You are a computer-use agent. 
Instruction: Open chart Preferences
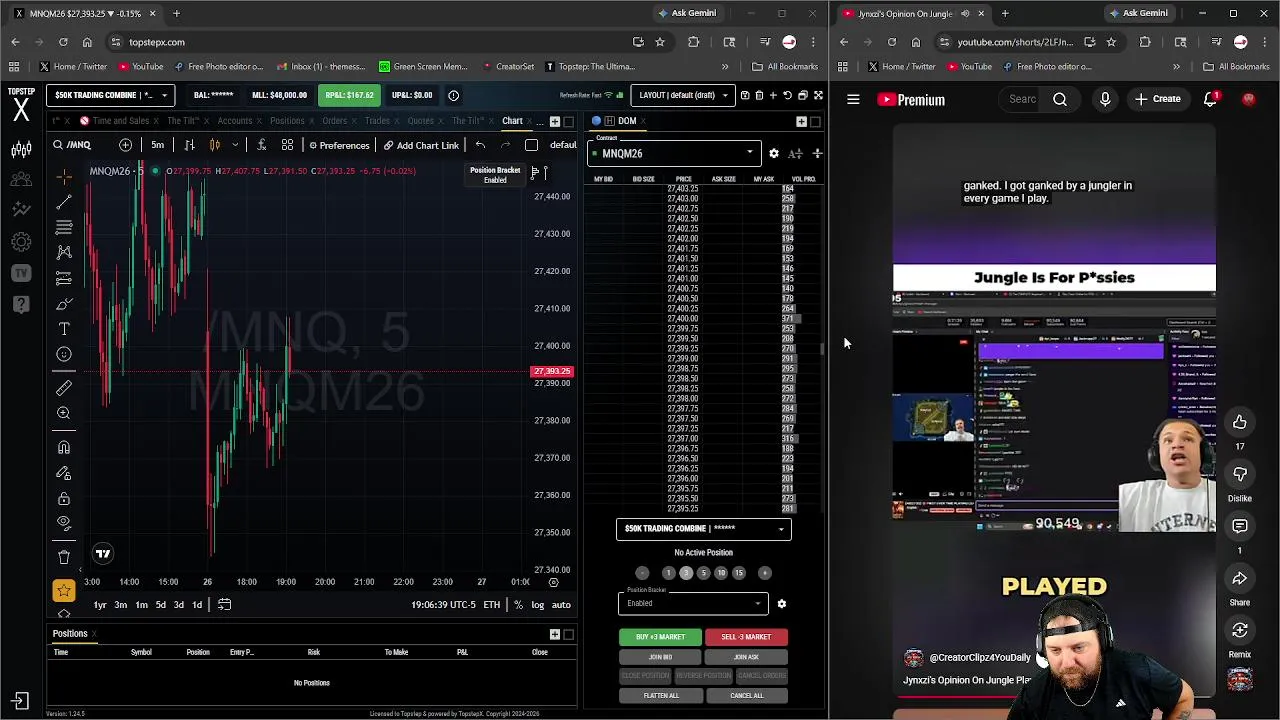tap(339, 145)
